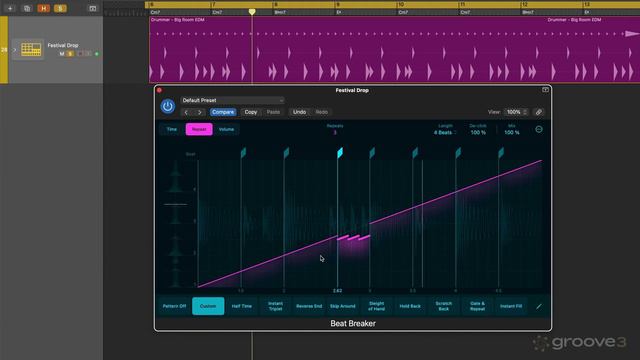This screenshot has width=640, height=360.
Task: Switch to the Repeat tab
Action: (199, 129)
